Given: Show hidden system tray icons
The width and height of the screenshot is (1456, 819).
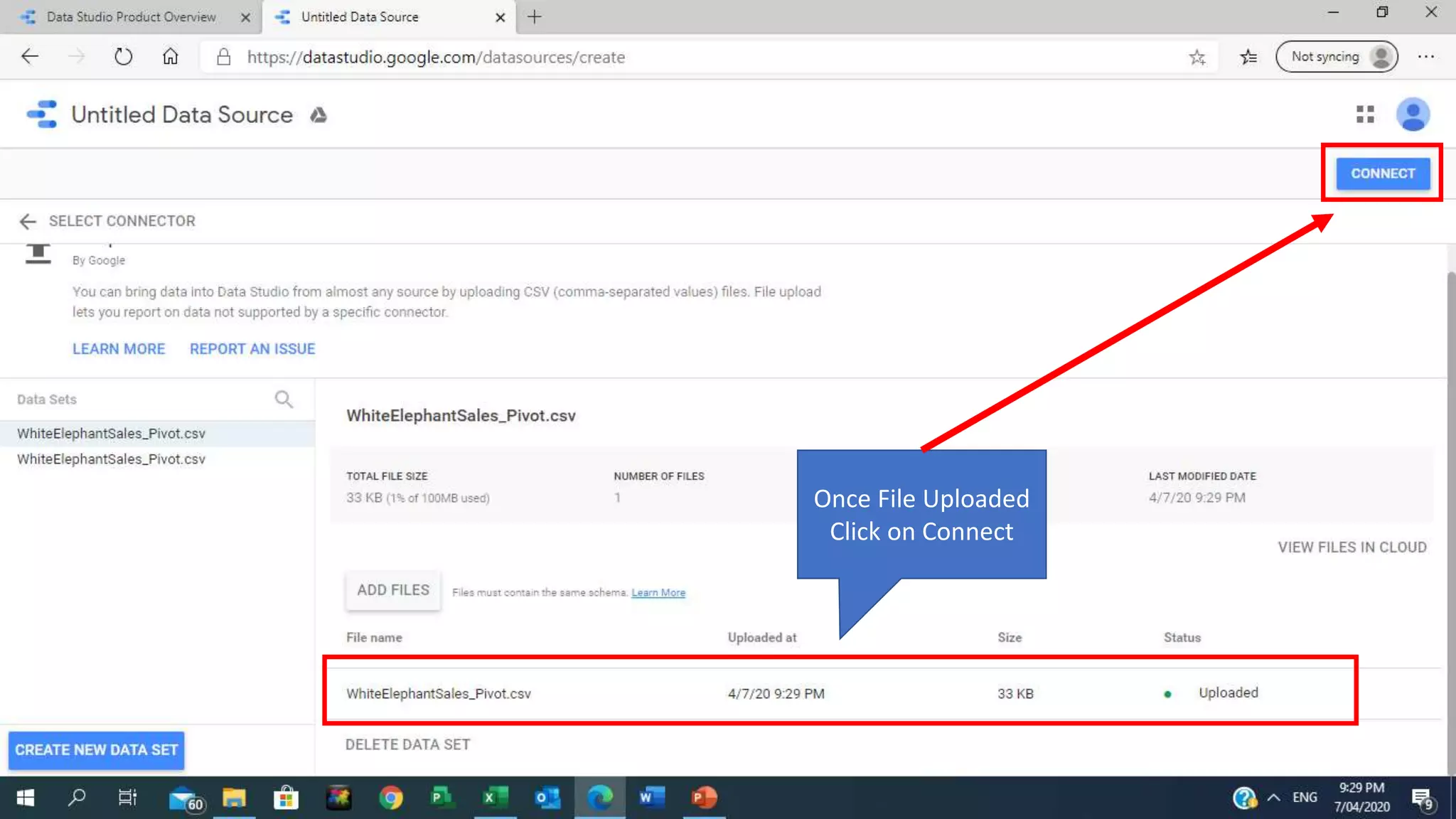Looking at the screenshot, I should pyautogui.click(x=1274, y=798).
